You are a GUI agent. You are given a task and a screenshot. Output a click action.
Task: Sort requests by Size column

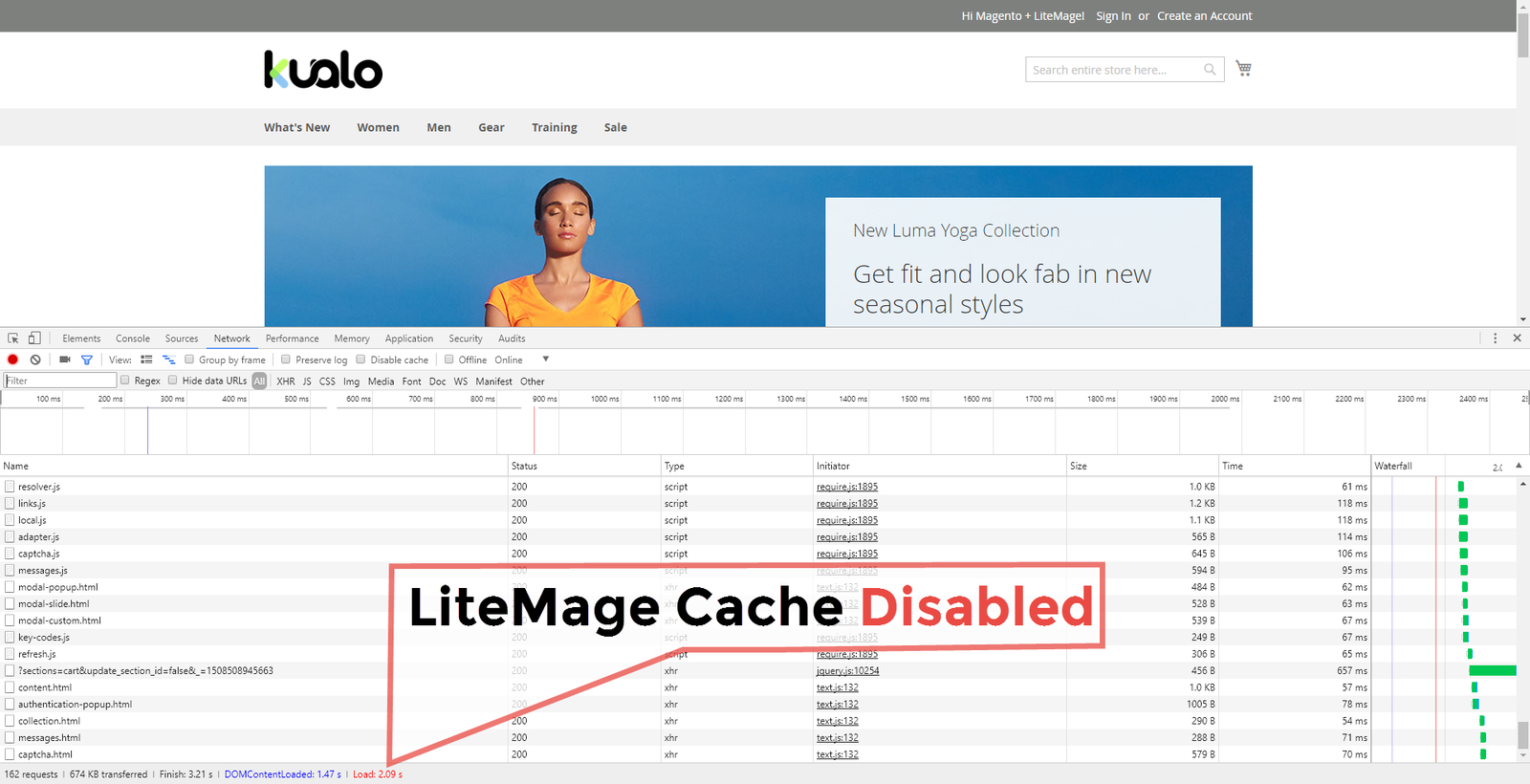tap(1142, 466)
